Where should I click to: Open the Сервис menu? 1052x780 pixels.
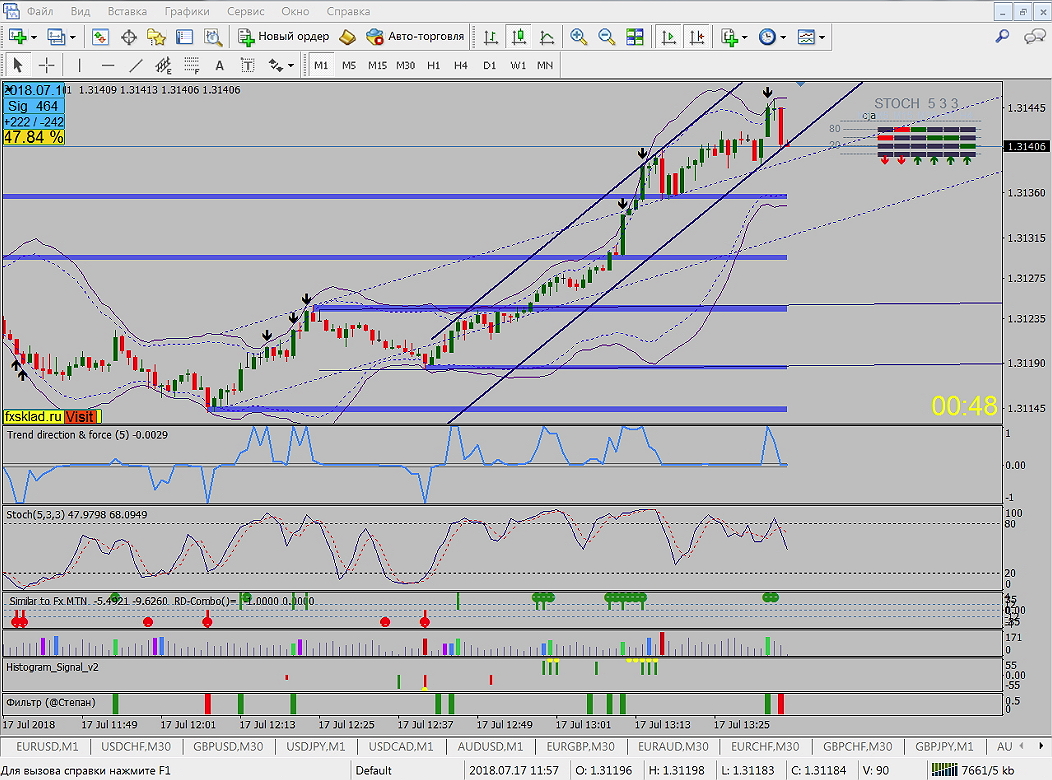[x=246, y=11]
